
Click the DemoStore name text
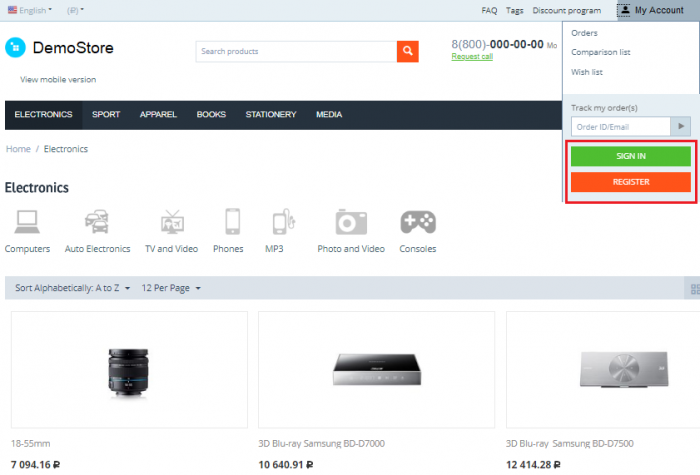point(73,48)
